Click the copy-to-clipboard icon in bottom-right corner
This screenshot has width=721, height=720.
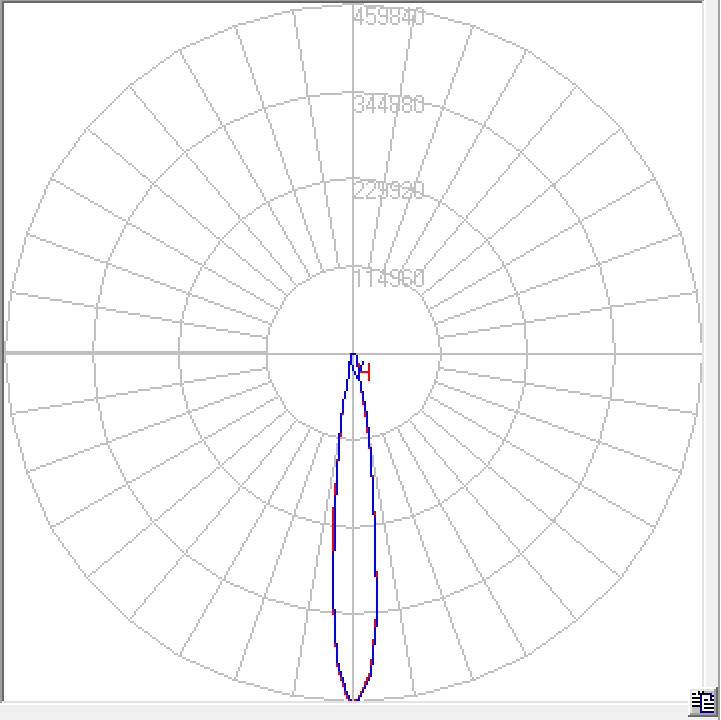pos(702,701)
